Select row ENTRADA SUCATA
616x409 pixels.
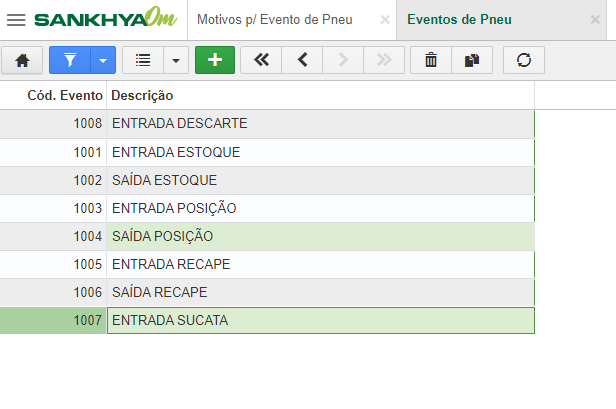click(267, 321)
